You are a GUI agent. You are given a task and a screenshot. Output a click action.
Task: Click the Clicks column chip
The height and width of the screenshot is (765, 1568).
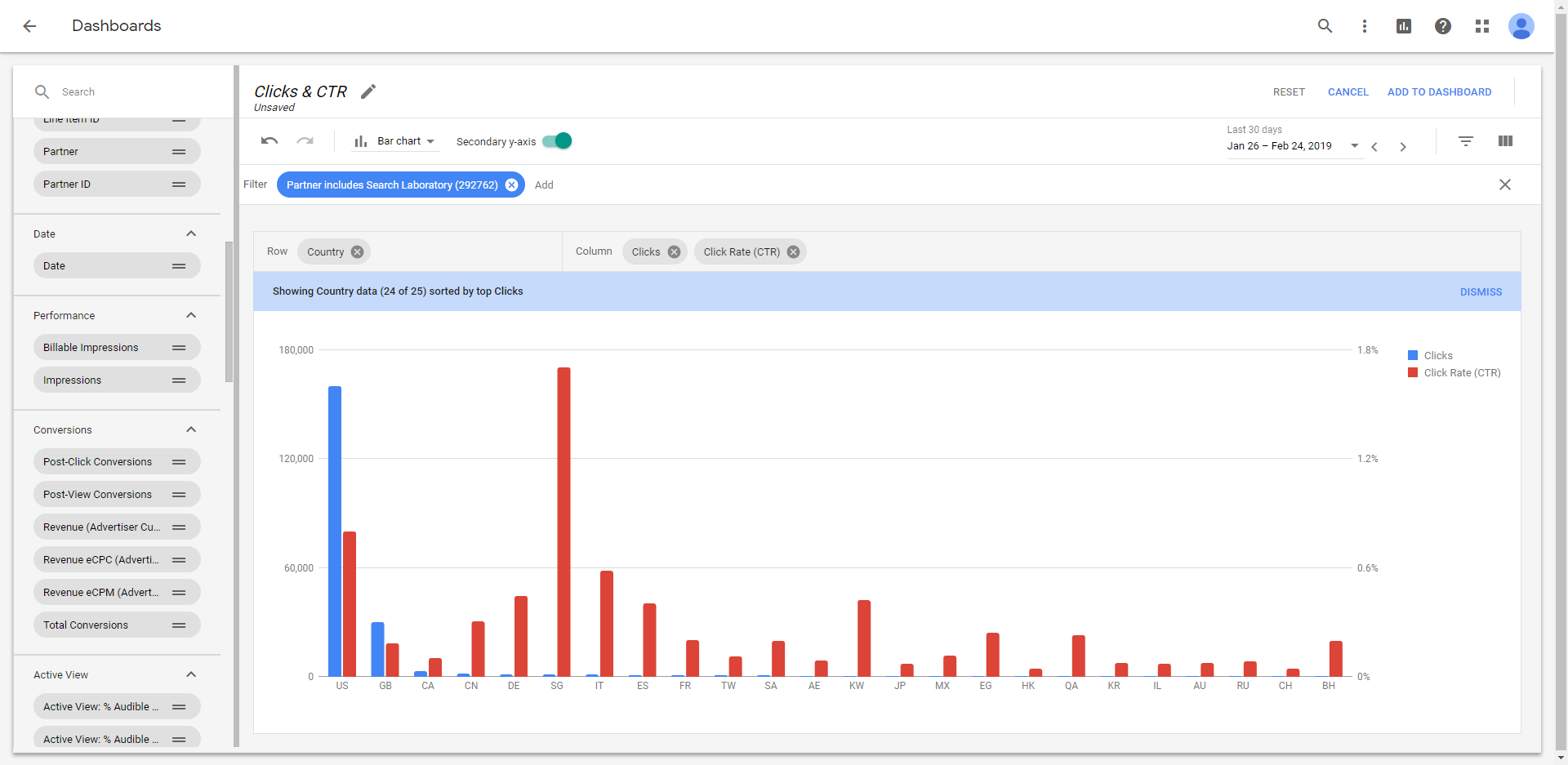point(655,252)
